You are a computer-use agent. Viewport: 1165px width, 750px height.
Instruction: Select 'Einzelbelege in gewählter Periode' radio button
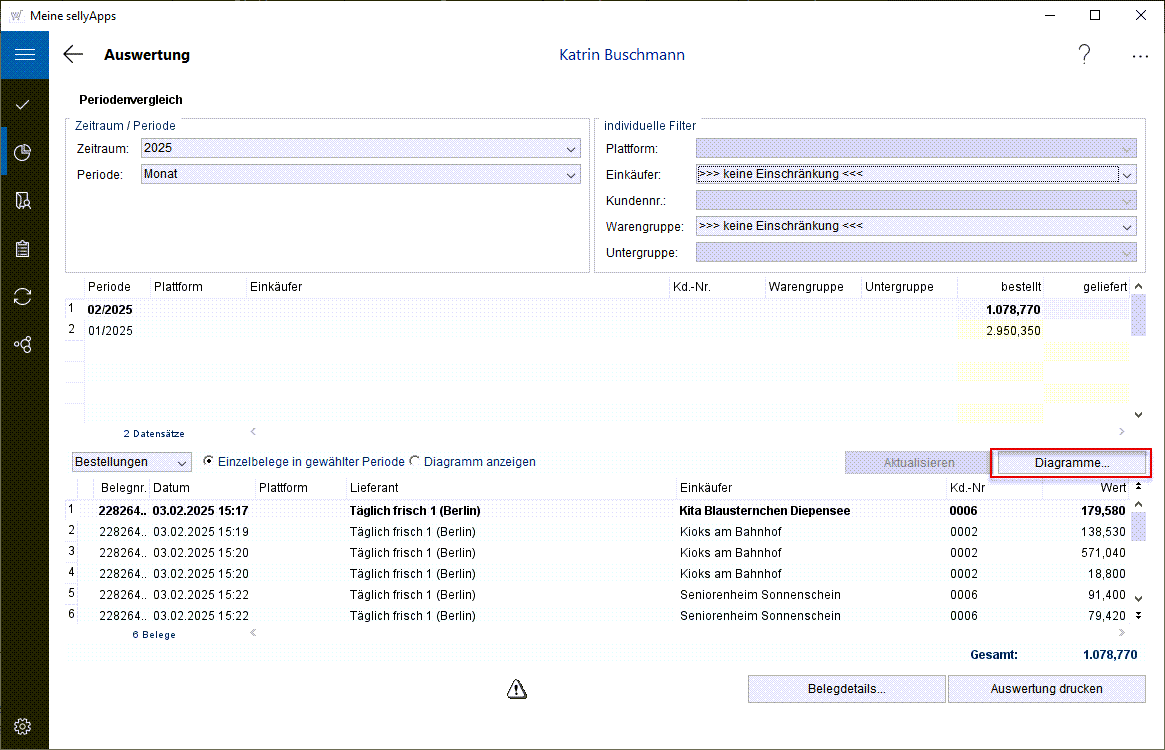tap(209, 462)
